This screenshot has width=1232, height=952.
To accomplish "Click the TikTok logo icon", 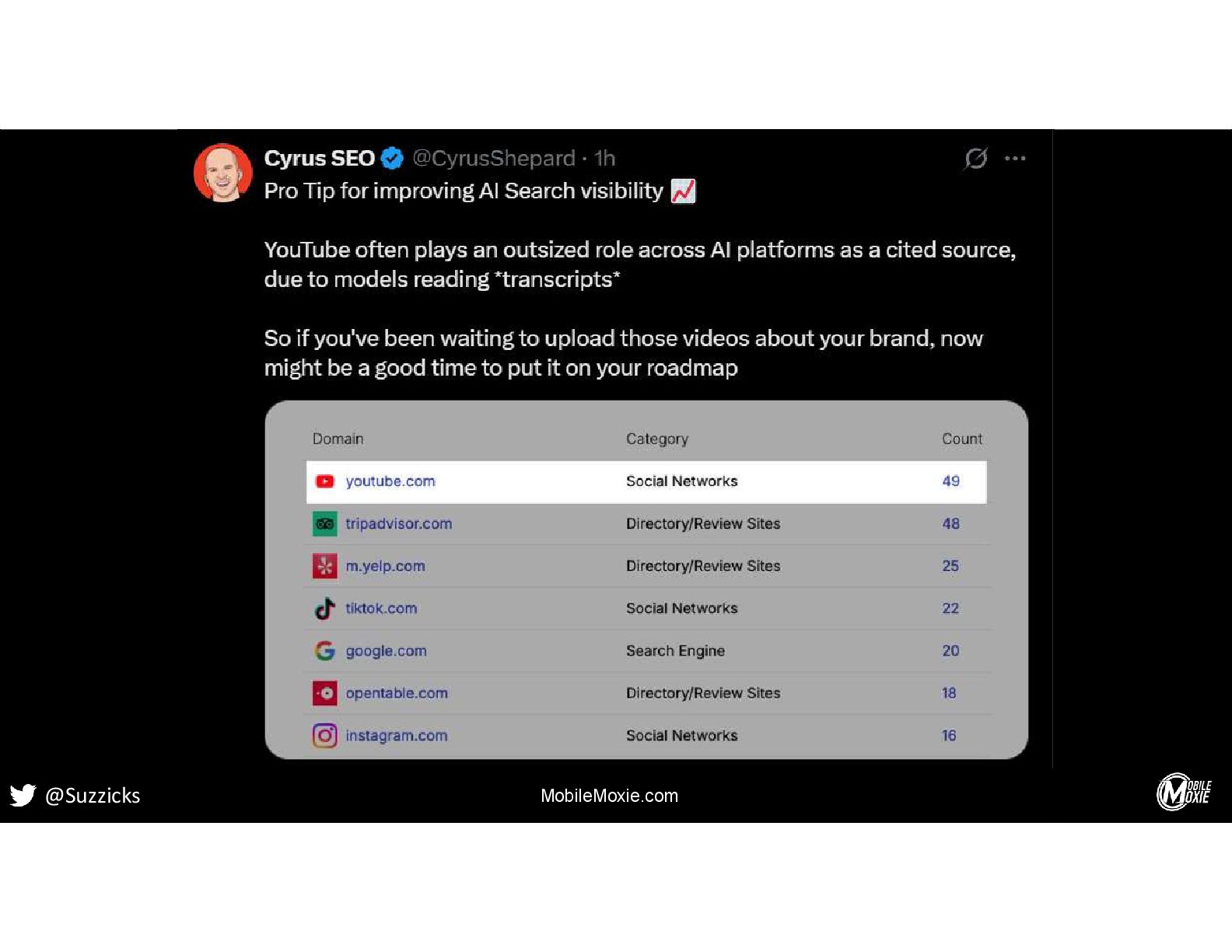I will tap(325, 608).
